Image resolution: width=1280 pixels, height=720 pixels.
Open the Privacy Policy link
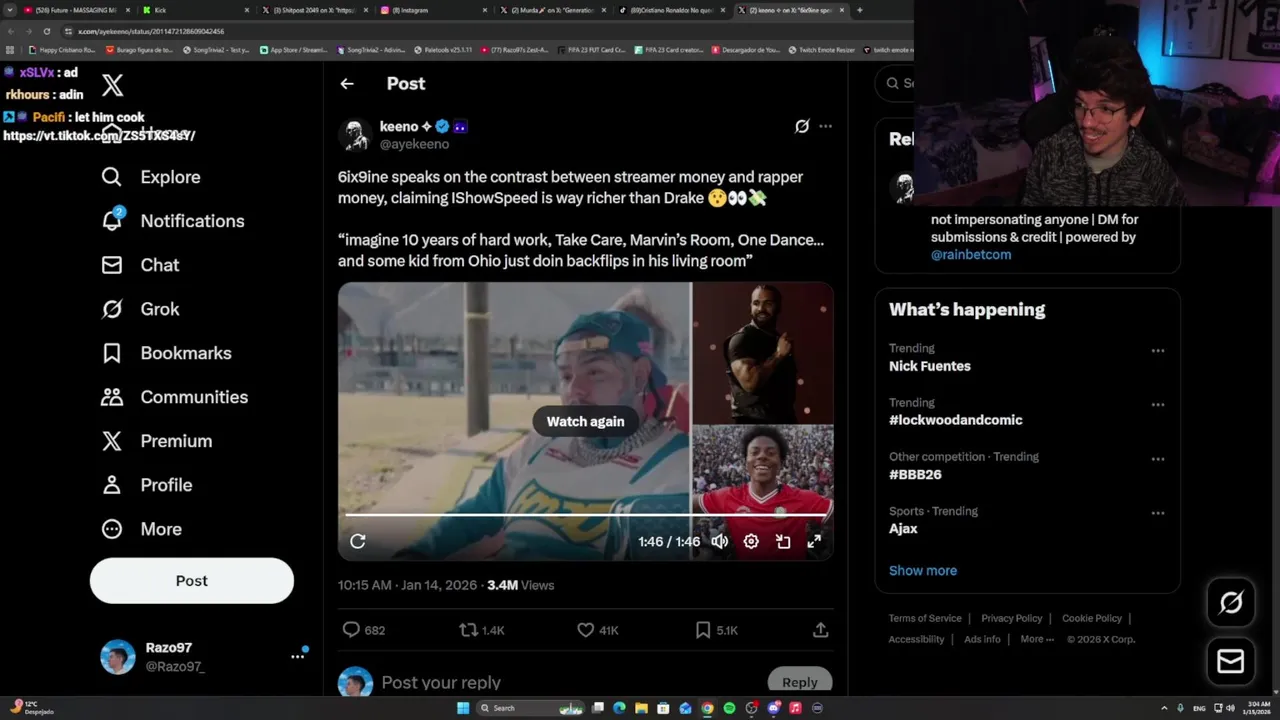pyautogui.click(x=1012, y=618)
